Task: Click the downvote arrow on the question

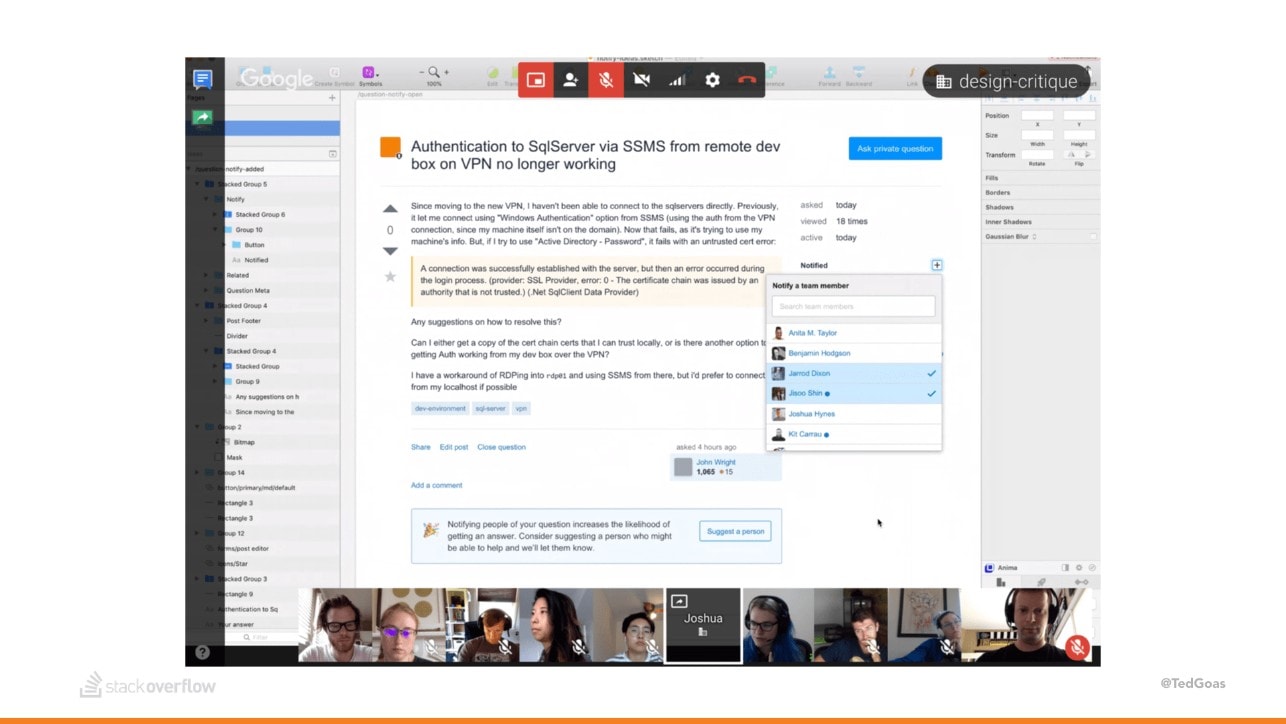Action: tap(390, 251)
